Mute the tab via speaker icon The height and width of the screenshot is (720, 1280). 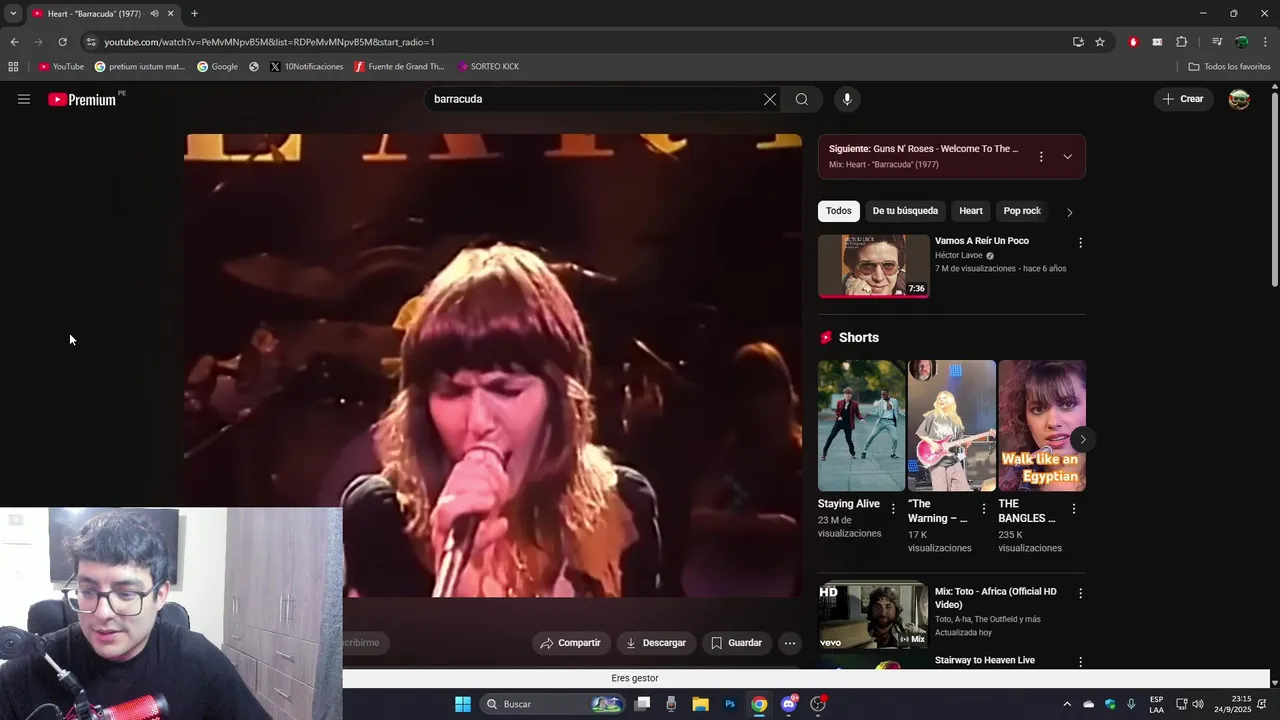[154, 13]
